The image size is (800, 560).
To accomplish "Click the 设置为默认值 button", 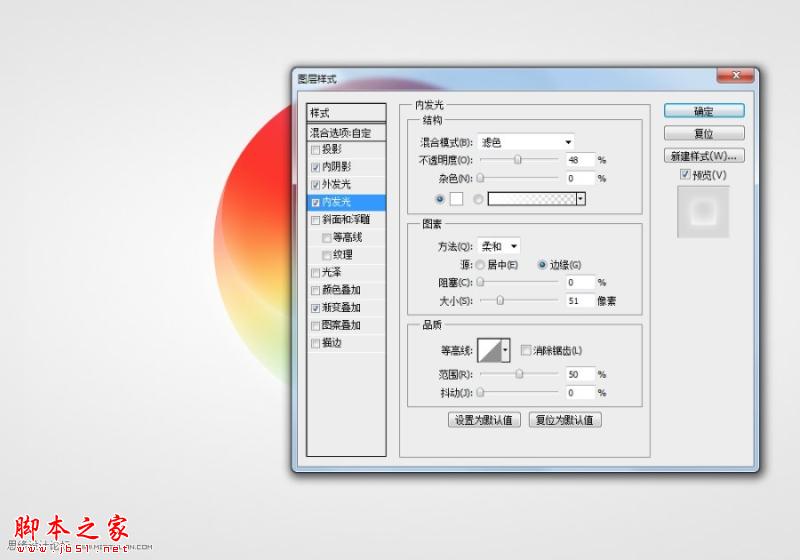I will [x=484, y=420].
